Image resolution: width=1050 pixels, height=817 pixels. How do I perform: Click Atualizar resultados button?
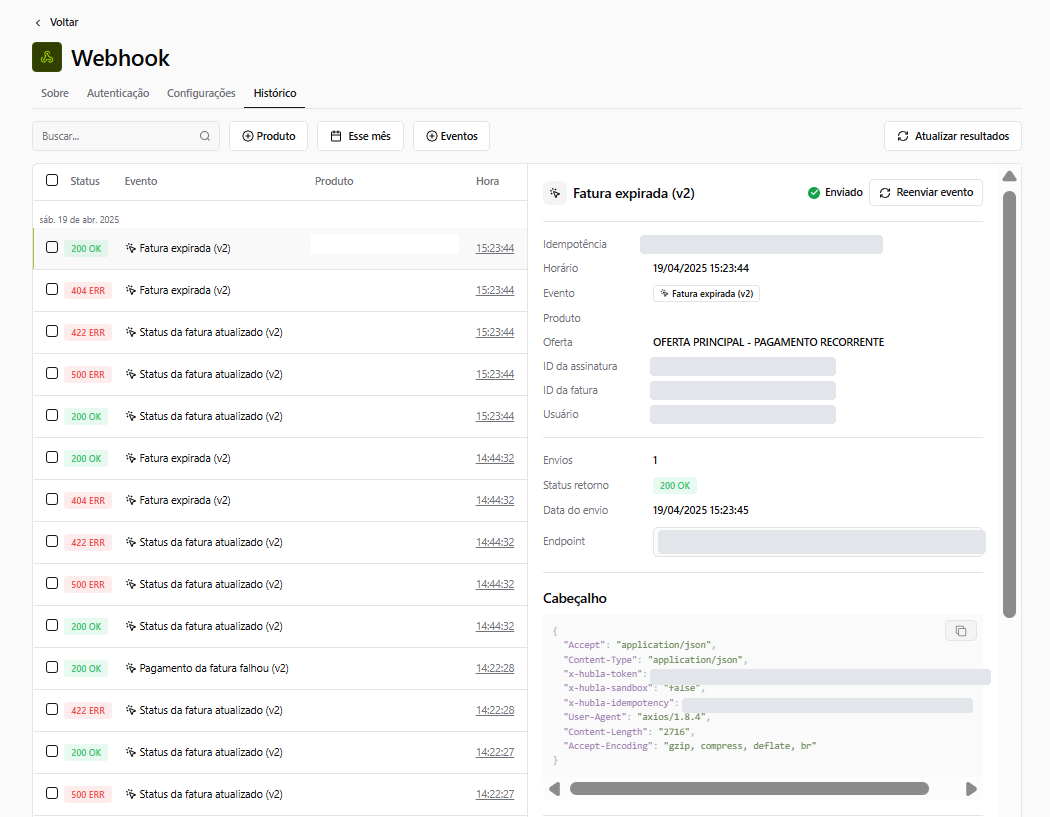(x=953, y=136)
